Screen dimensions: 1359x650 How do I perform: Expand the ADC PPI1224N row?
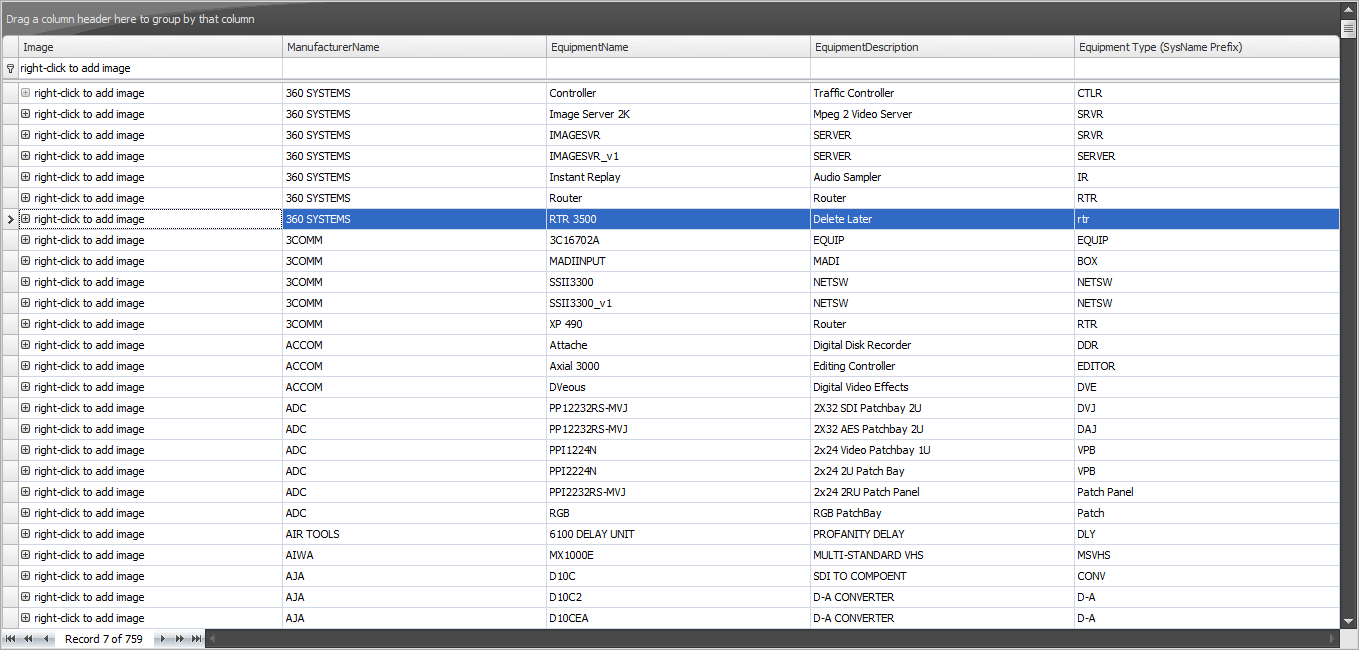coord(26,450)
